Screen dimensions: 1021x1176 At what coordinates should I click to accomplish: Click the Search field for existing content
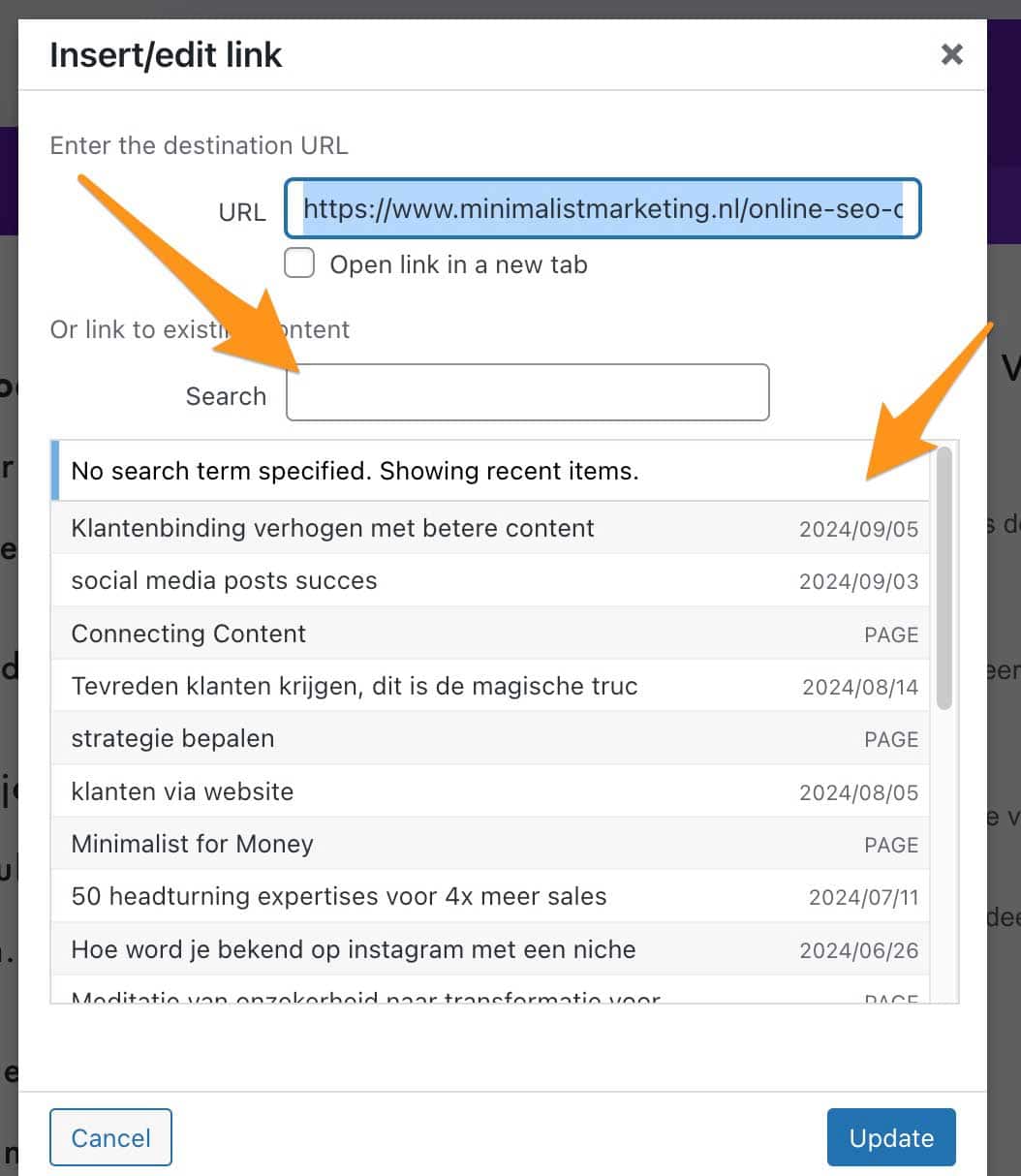527,392
